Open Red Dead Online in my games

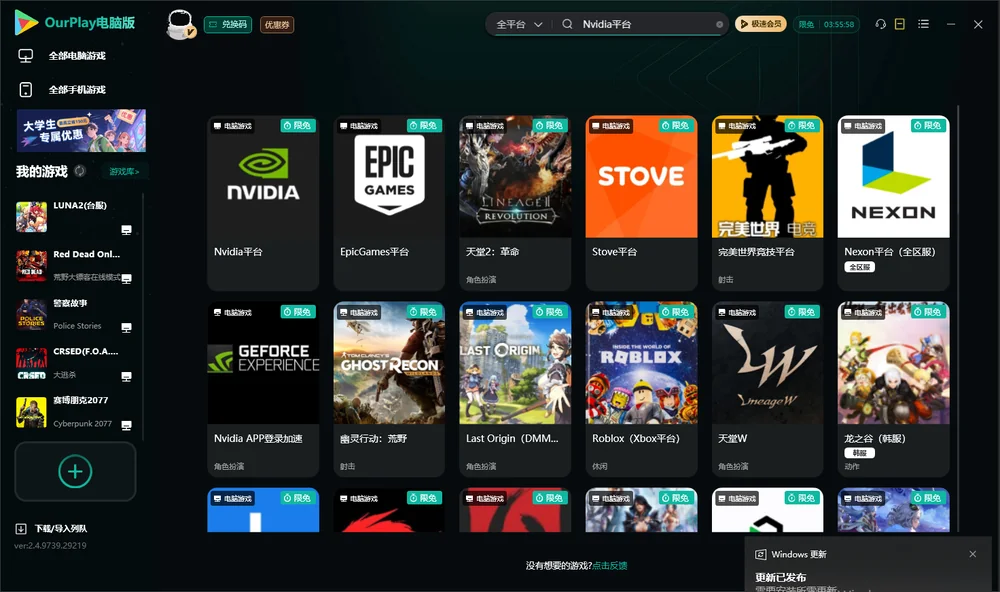tap(75, 265)
